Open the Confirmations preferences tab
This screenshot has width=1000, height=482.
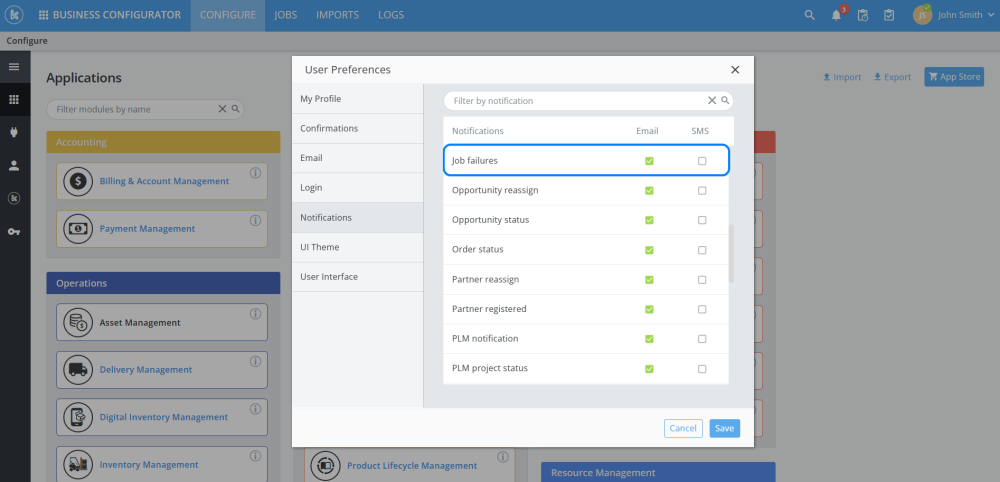click(329, 129)
